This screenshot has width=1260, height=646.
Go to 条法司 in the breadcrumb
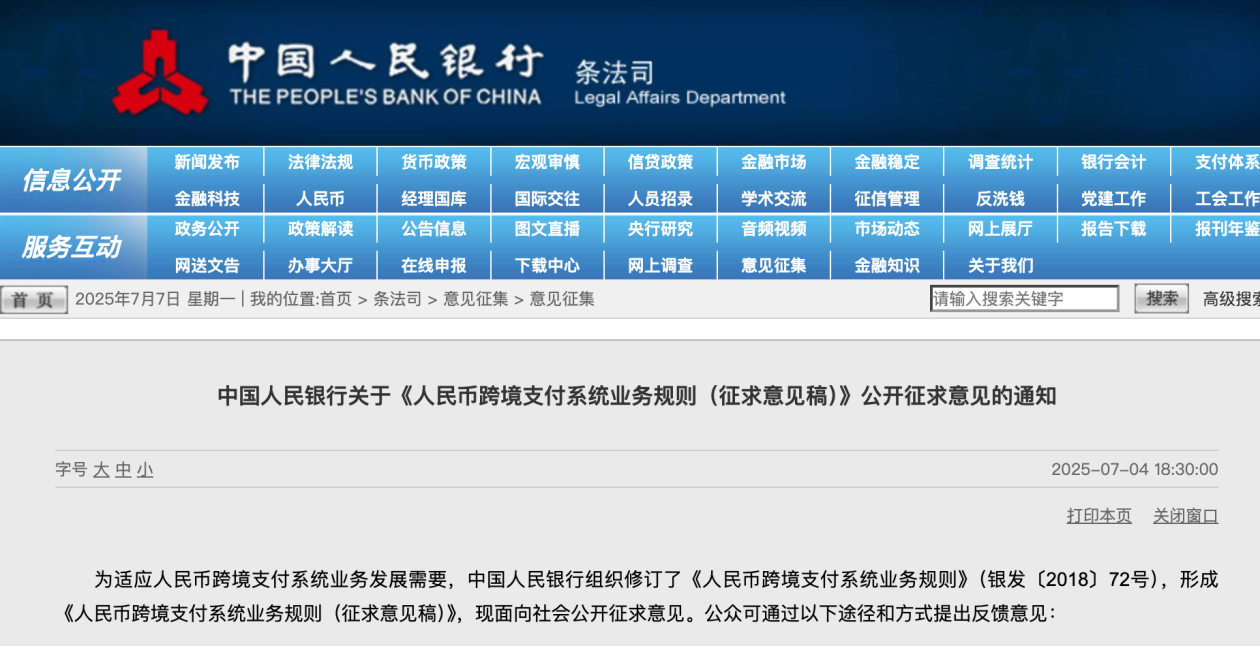pyautogui.click(x=397, y=299)
